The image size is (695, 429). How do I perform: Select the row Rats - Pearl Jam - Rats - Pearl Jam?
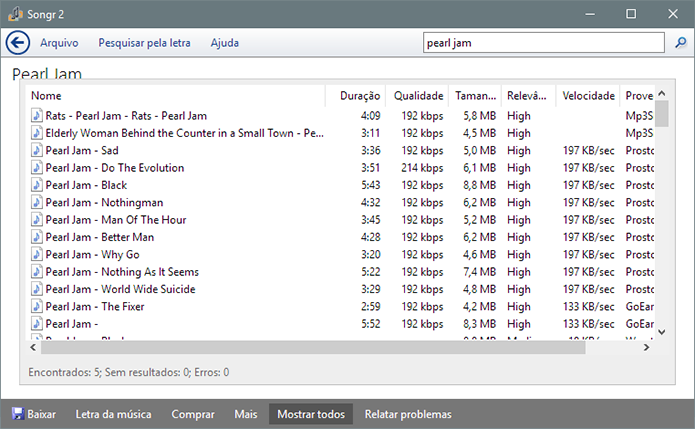point(342,116)
